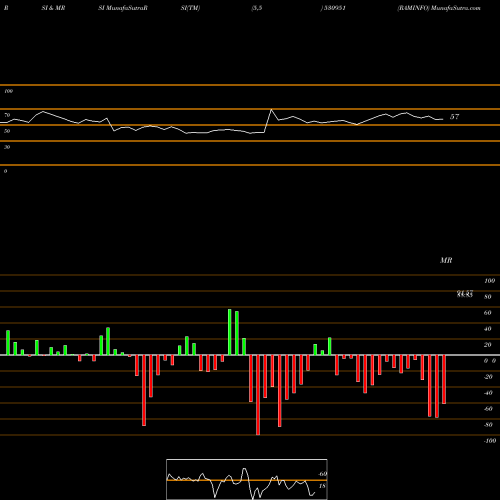Open the mini RSI overview thumbnail chart
Image resolution: width=500 pixels, height=500 pixels.
pos(247,479)
